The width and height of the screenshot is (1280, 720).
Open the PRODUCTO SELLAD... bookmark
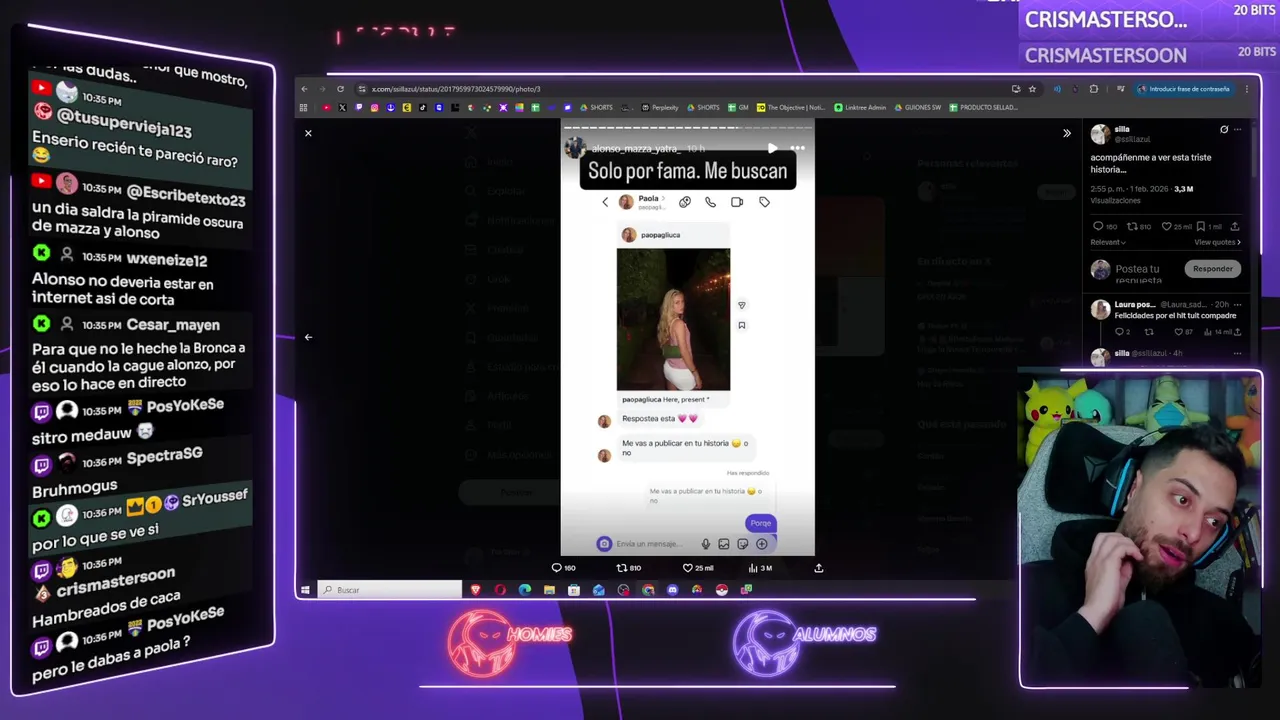click(x=984, y=107)
